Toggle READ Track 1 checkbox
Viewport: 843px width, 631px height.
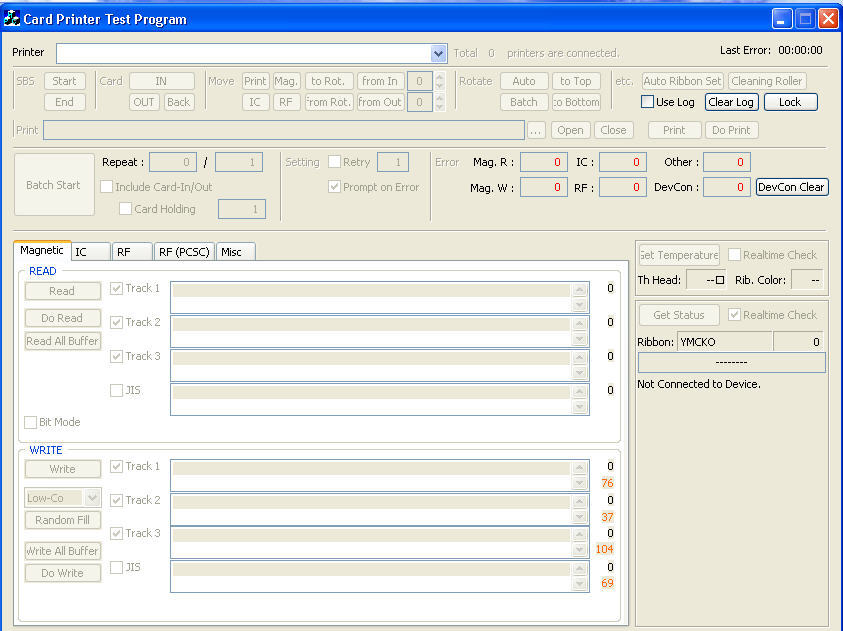click(116, 288)
